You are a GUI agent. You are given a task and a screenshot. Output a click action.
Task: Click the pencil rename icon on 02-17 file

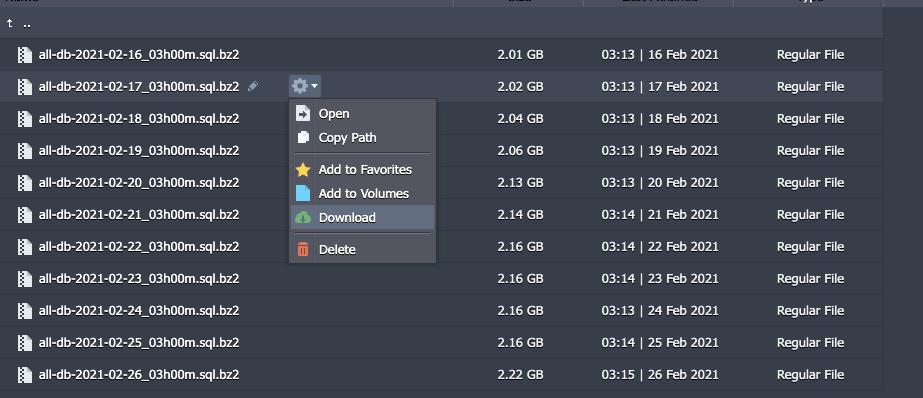coord(253,87)
